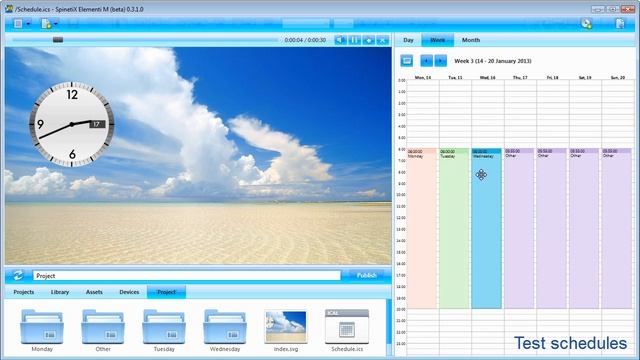Click the fullscreen expand preview icon
The image size is (640, 360).
pos(382,40)
